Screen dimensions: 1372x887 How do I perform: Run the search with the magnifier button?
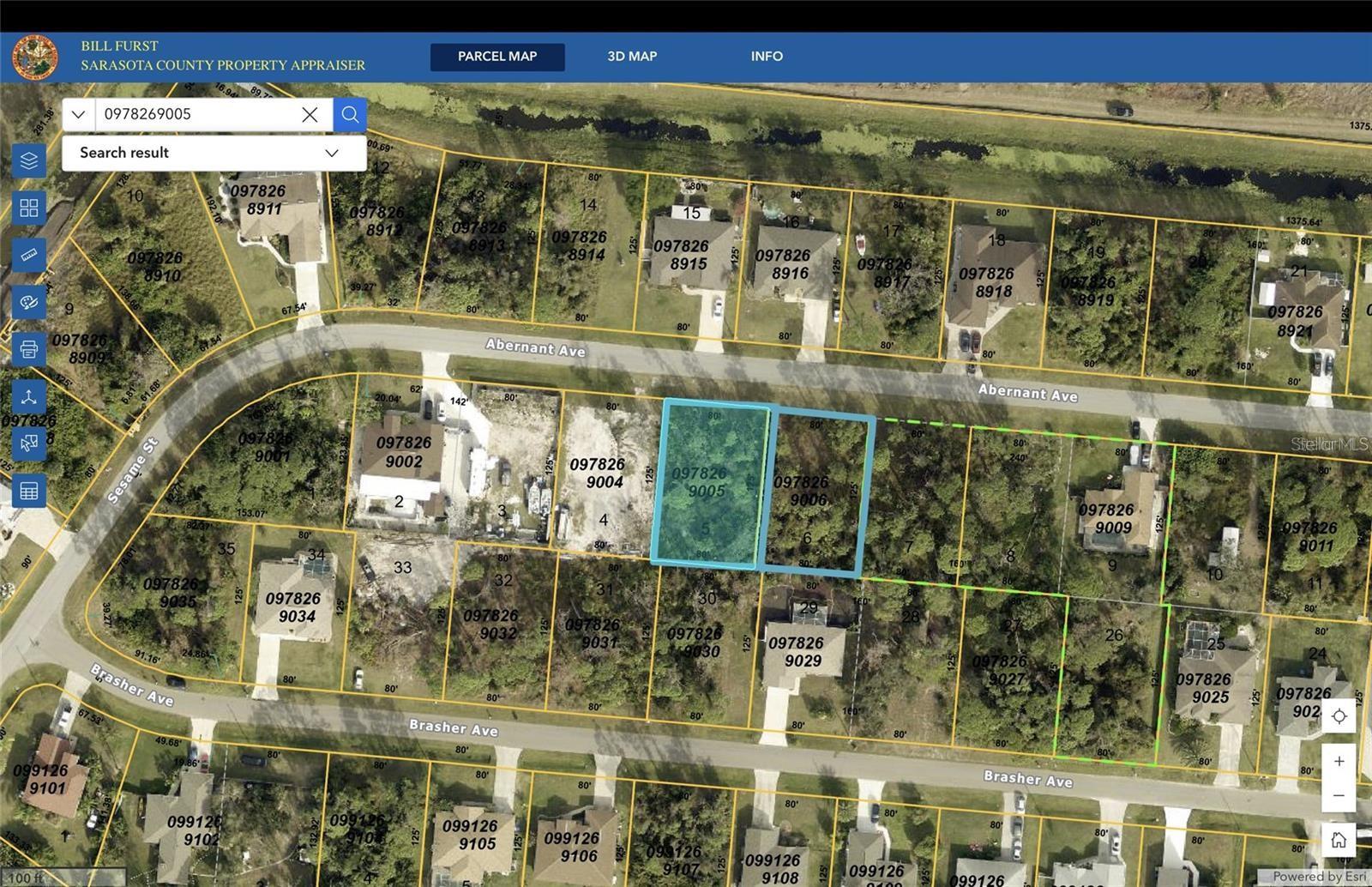coord(350,114)
